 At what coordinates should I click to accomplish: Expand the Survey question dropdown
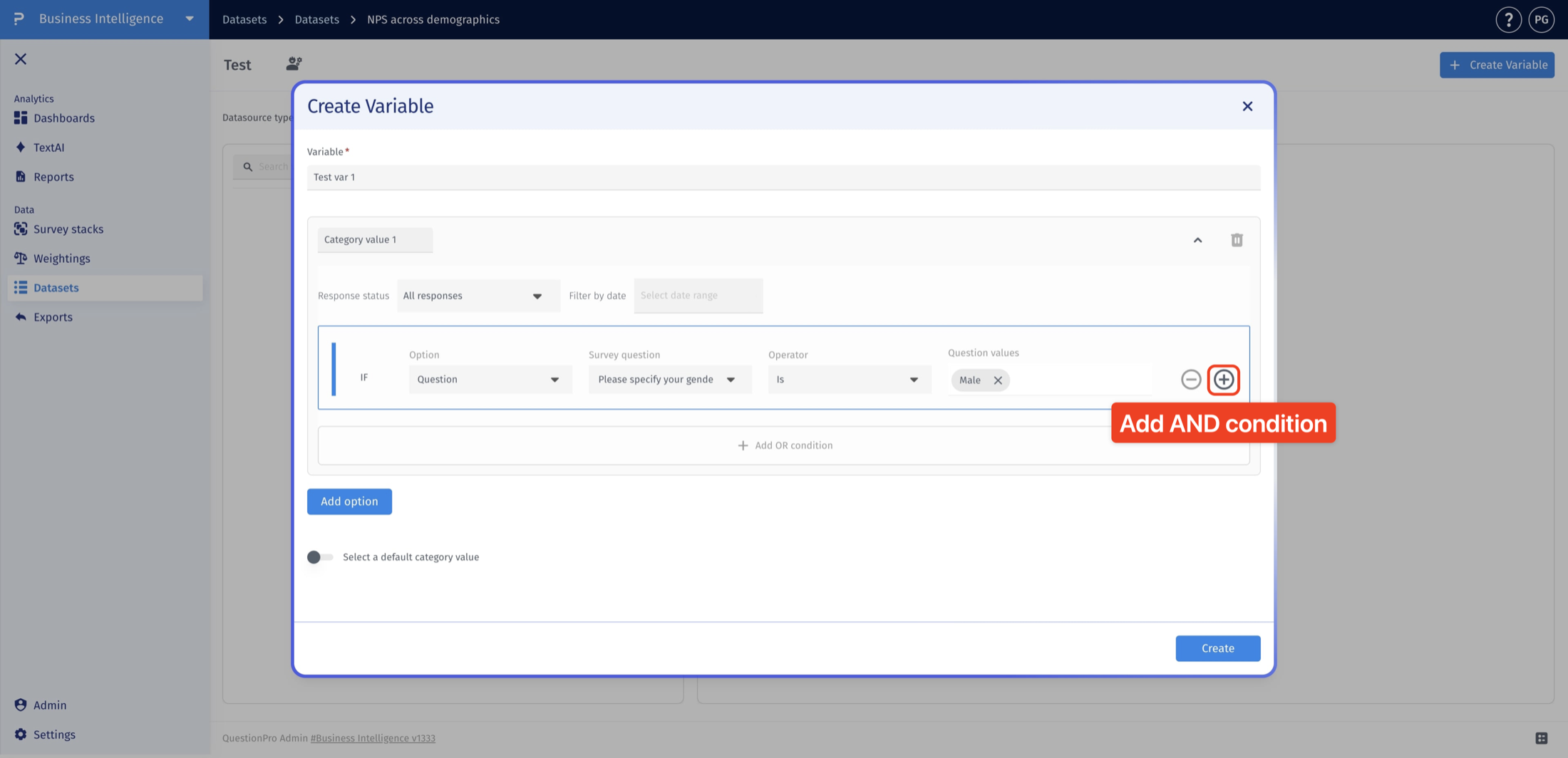point(669,380)
